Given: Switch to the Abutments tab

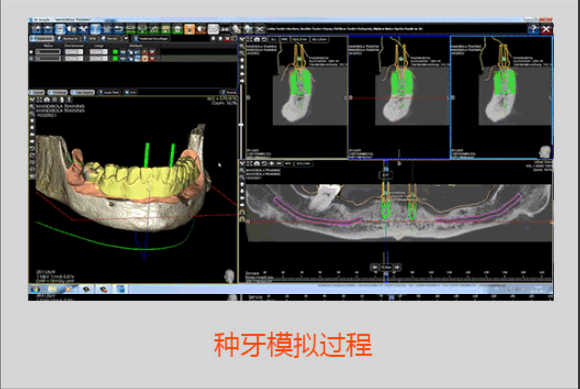Looking at the screenshot, I should (68, 38).
